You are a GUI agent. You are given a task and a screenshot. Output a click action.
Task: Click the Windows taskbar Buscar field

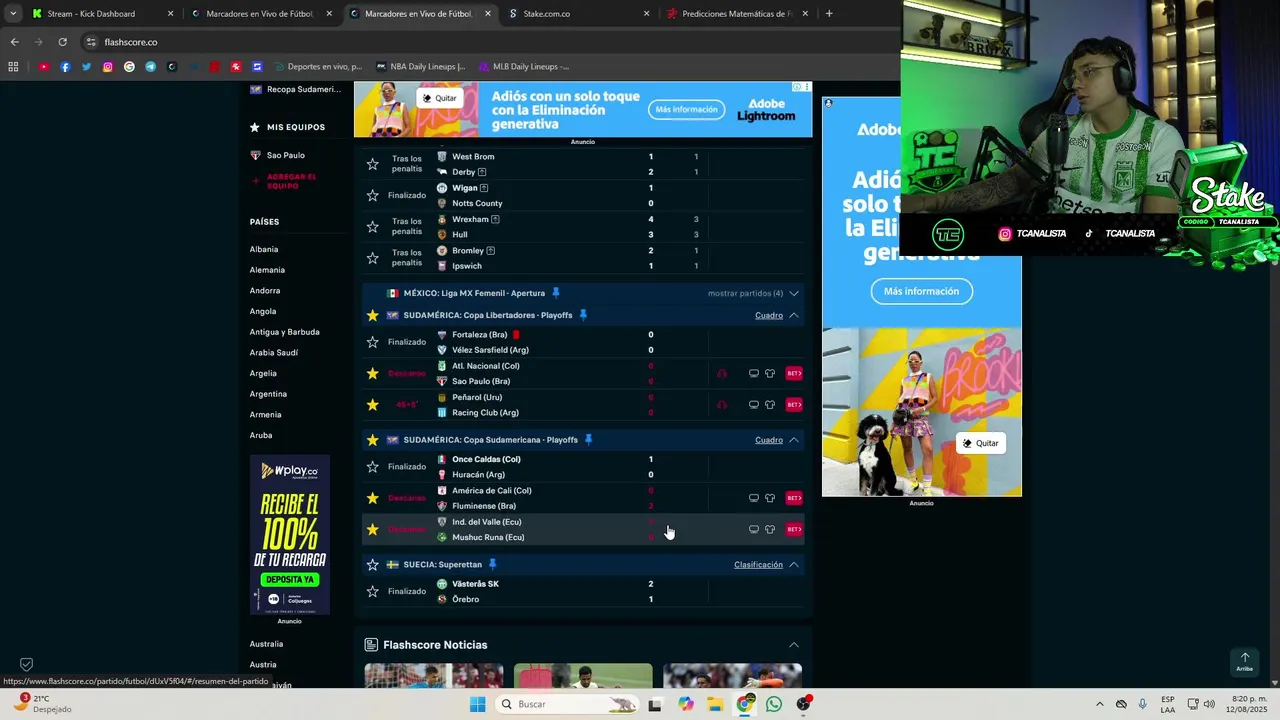[567, 704]
